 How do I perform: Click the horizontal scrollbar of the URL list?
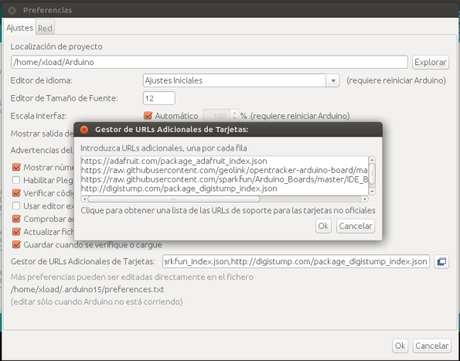click(173, 199)
